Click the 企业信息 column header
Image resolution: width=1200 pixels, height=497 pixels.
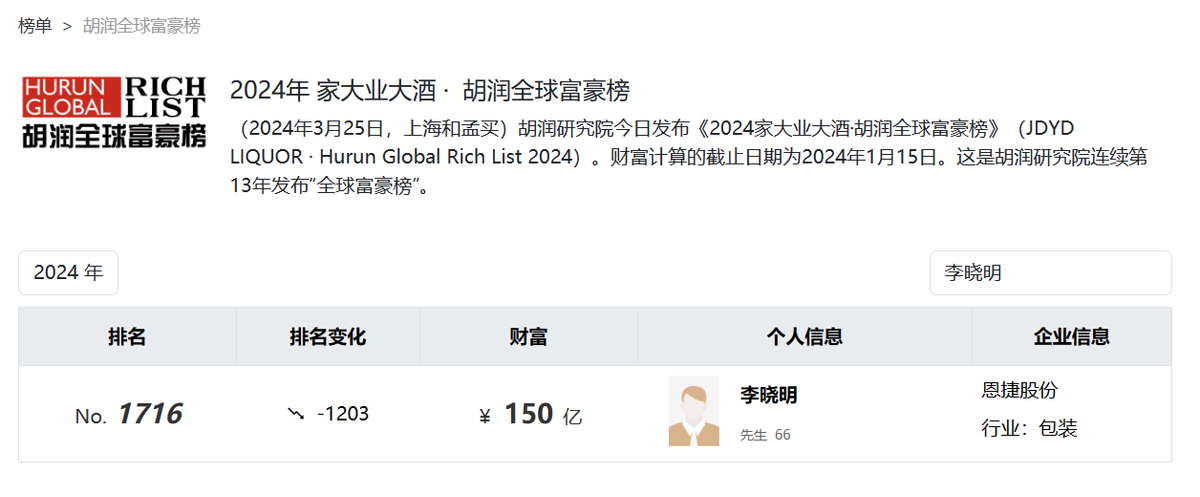[1072, 337]
